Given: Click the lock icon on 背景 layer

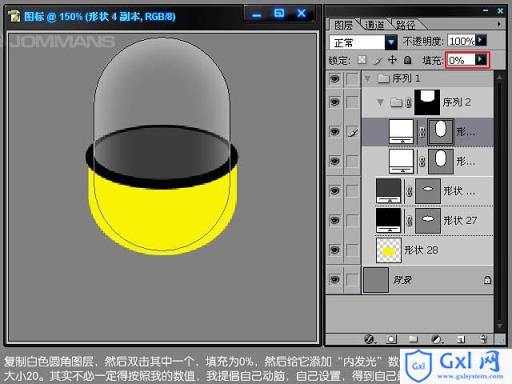Looking at the screenshot, I should pos(487,280).
